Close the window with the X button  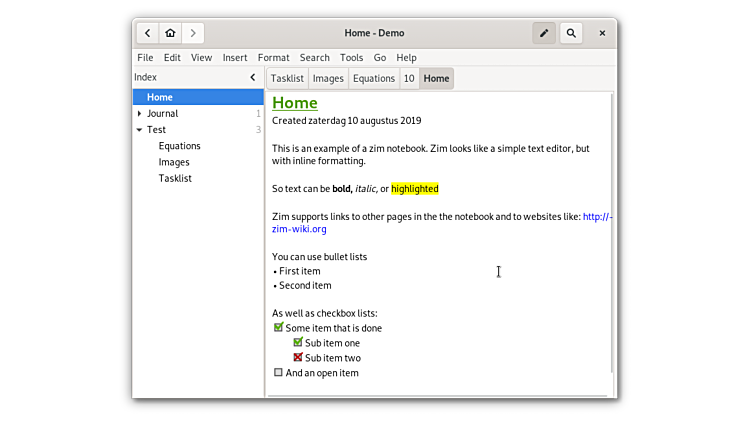coord(602,33)
